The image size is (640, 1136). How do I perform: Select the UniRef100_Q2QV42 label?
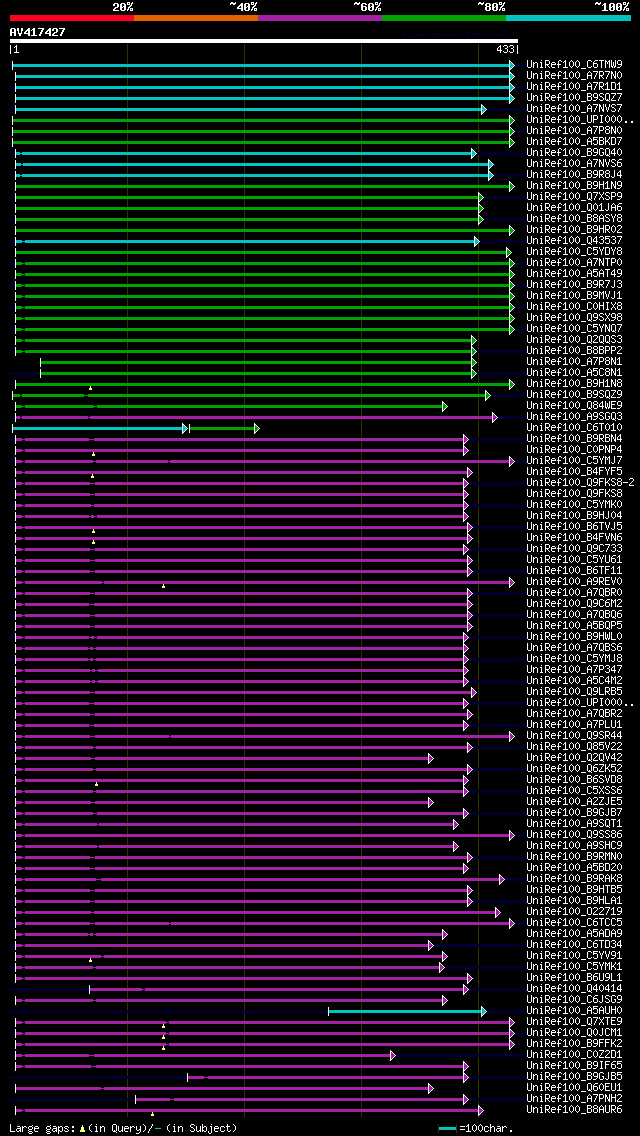tap(574, 758)
